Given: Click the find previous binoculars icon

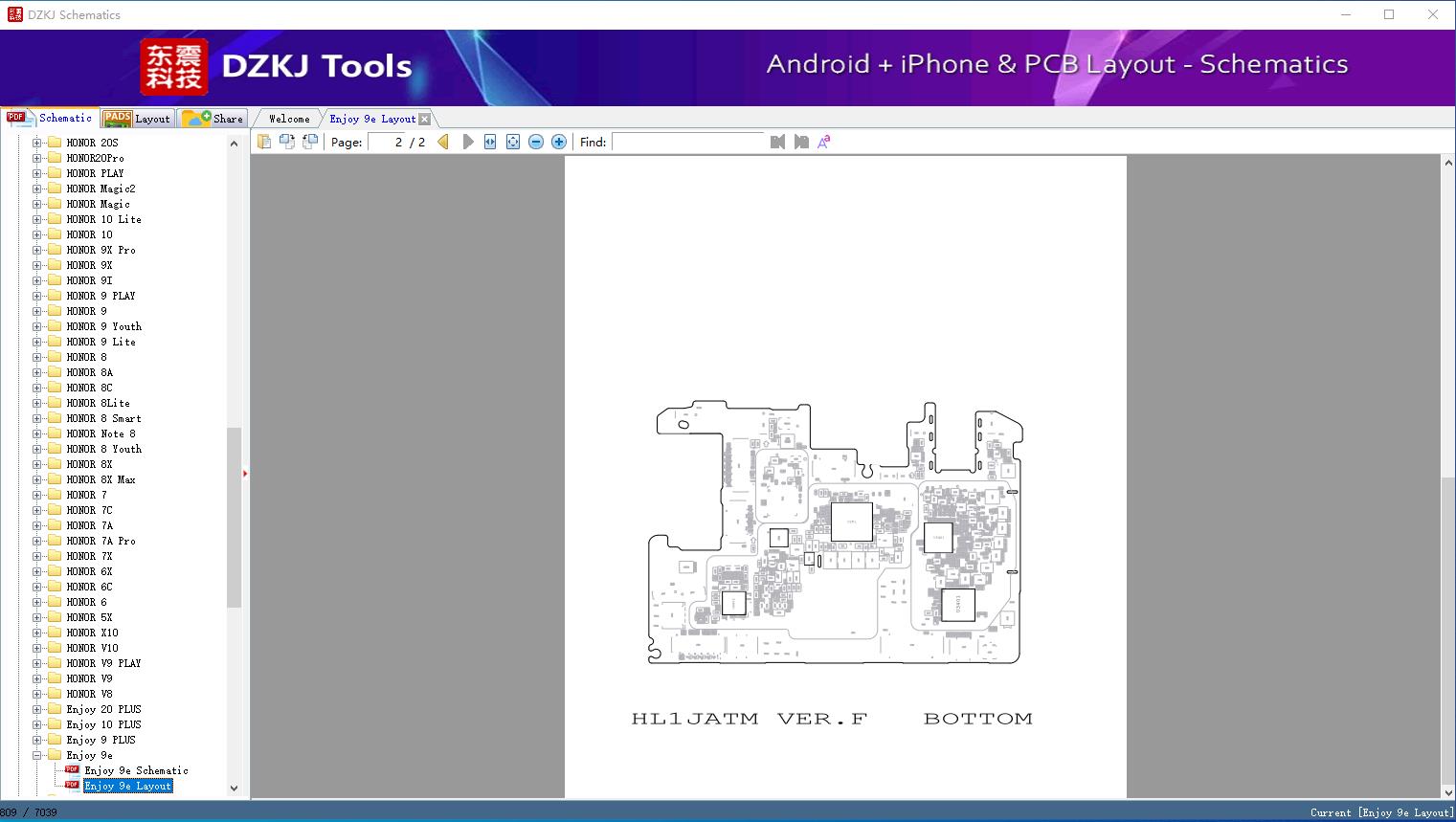Looking at the screenshot, I should pos(777,142).
